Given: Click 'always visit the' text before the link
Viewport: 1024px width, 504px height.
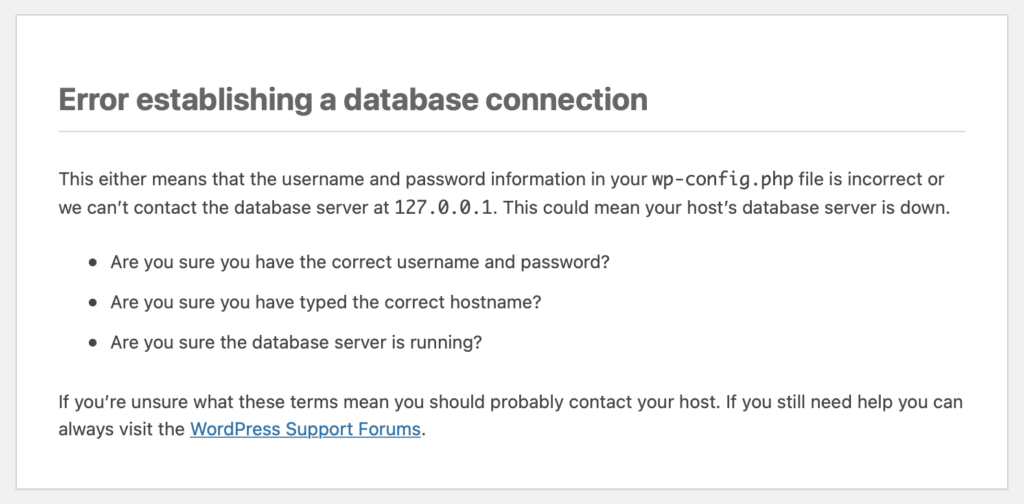Looking at the screenshot, I should click(x=121, y=430).
